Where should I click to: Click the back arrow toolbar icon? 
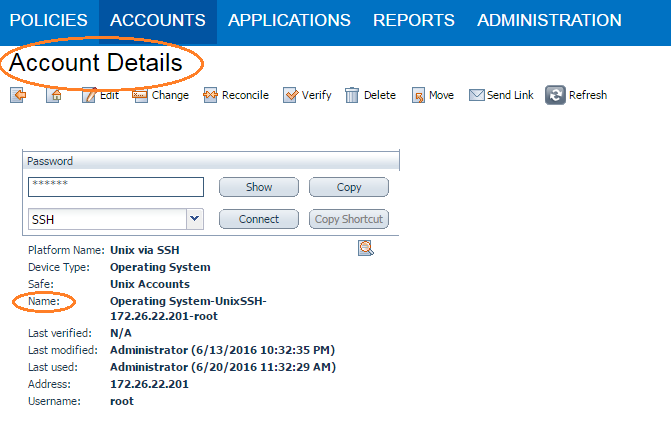click(18, 95)
